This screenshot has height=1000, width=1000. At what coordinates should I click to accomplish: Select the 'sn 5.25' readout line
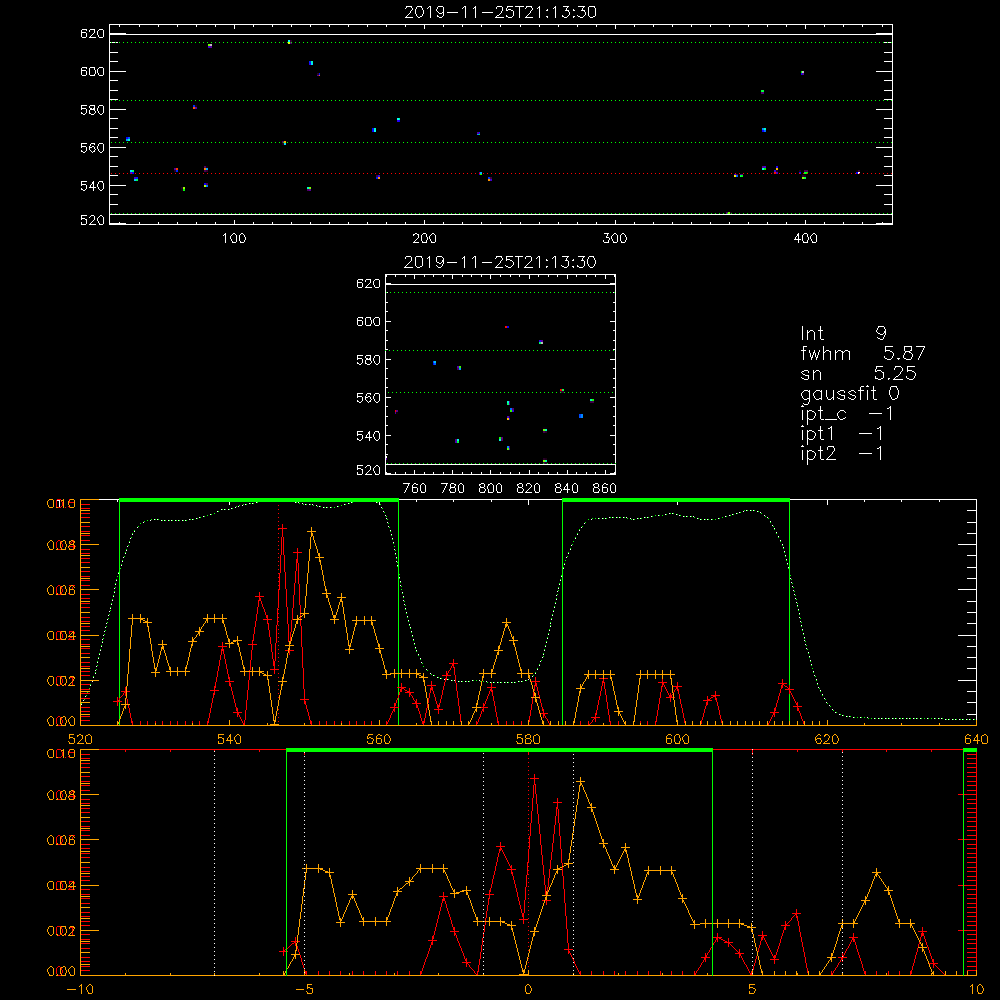point(858,373)
